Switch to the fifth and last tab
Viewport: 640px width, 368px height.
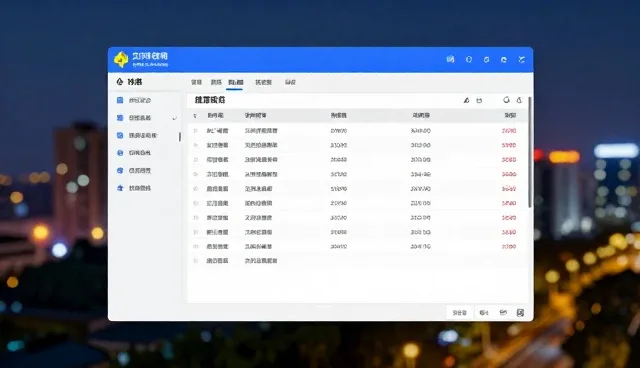290,82
